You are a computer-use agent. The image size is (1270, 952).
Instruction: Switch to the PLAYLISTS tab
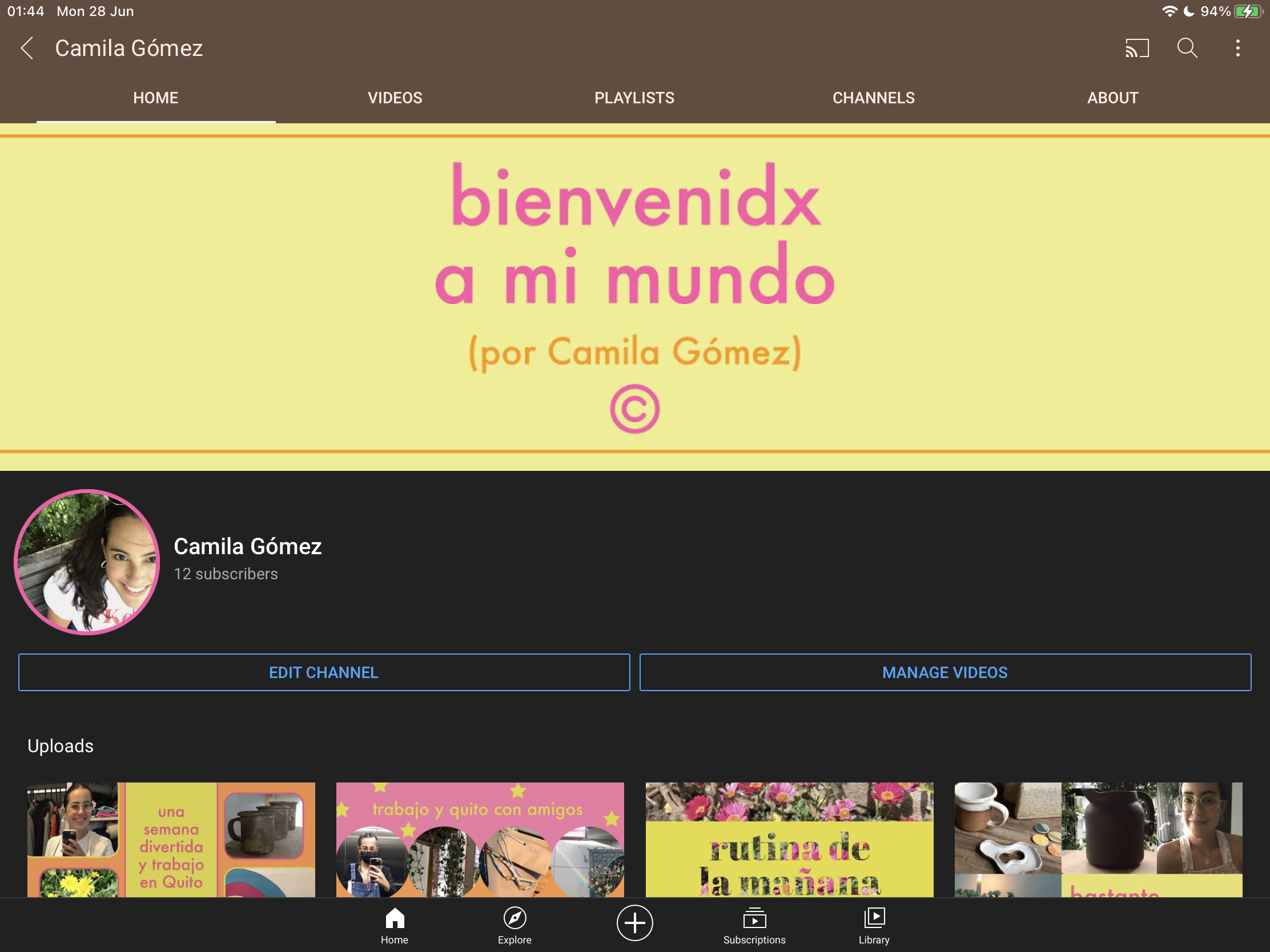634,98
